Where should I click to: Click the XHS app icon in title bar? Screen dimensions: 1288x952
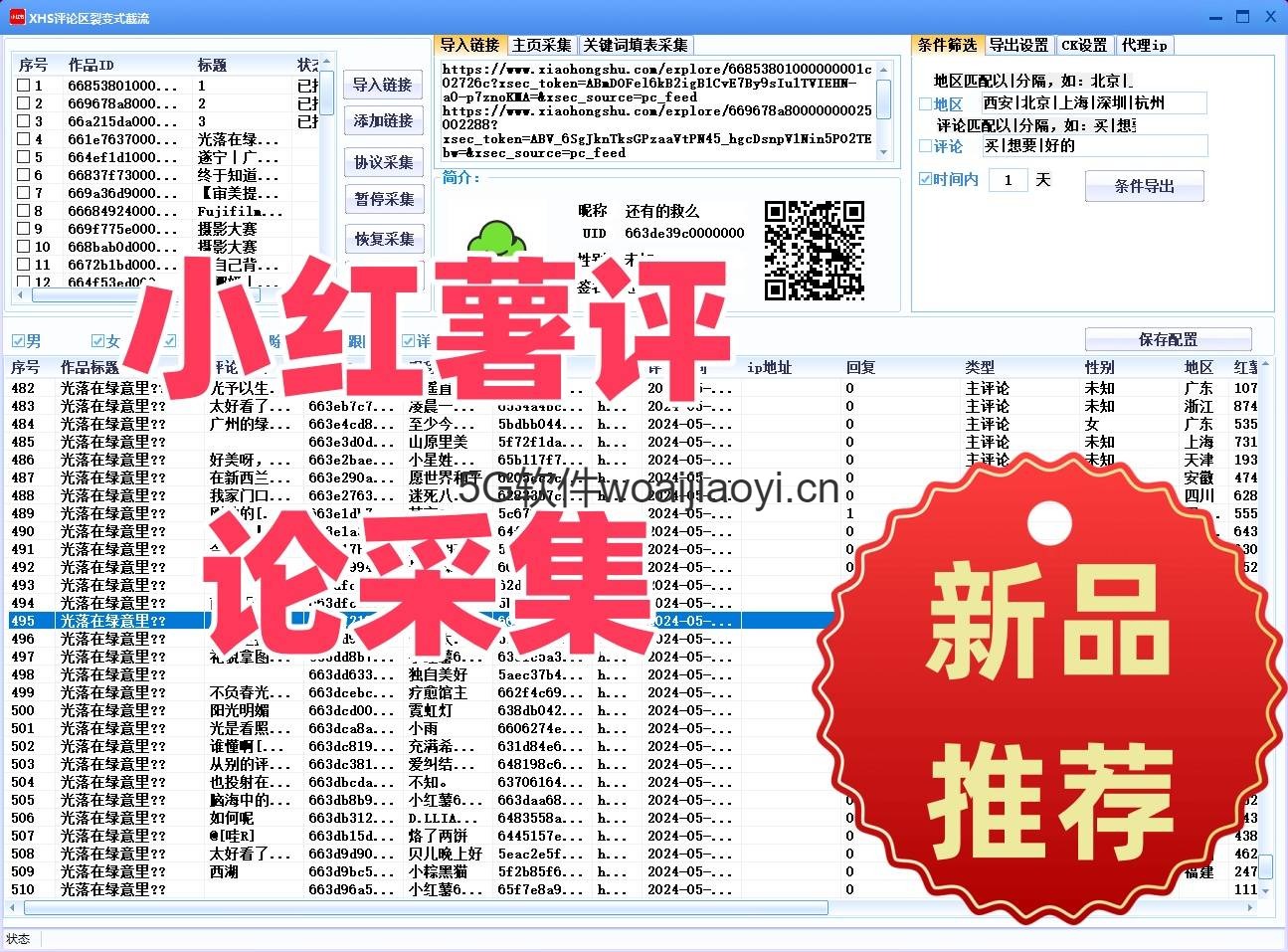pyautogui.click(x=17, y=17)
